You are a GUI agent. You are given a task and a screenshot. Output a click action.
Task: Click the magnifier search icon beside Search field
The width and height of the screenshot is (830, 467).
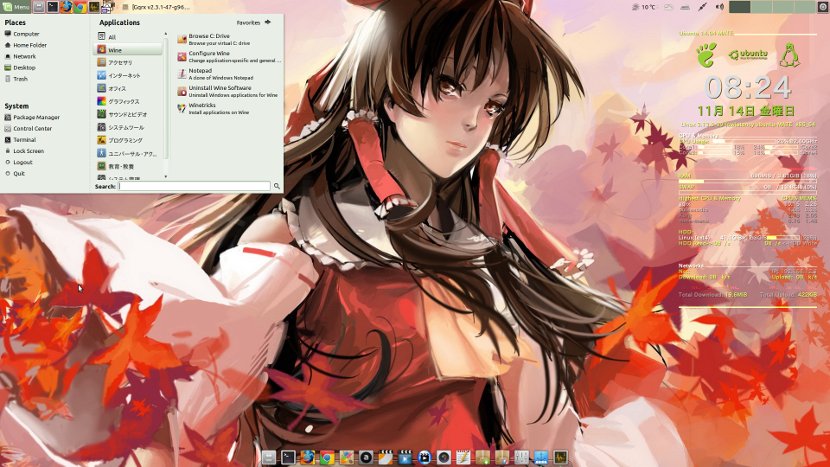click(277, 186)
